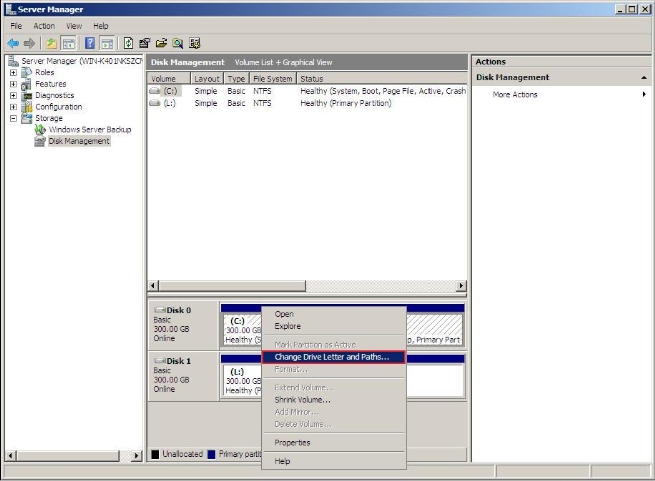Screen dimensions: 655x481
Task: Click the volume list horizontal scrollbar thumb
Action: 232,286
